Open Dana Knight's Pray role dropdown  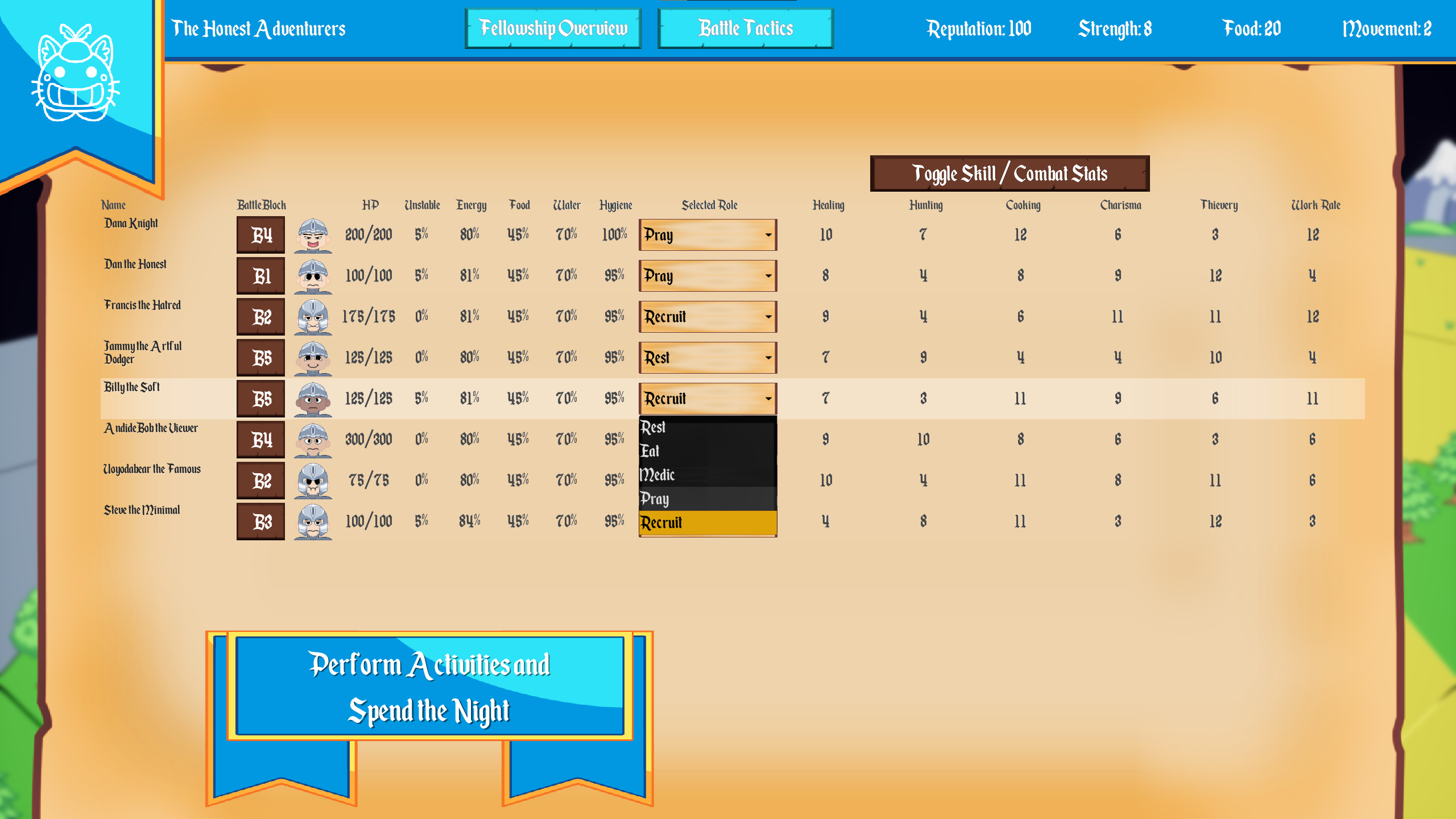(708, 235)
